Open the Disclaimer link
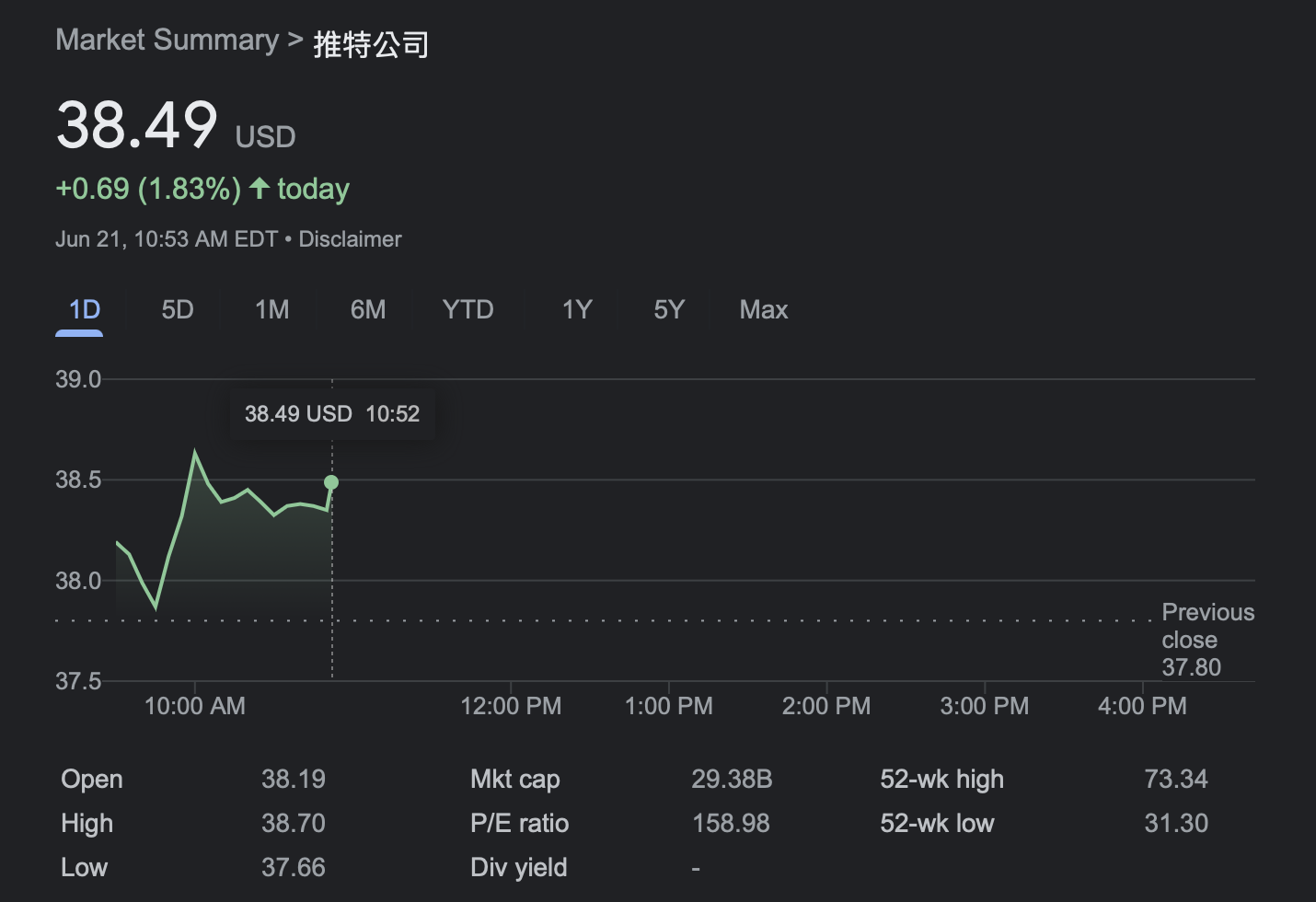This screenshot has width=1316, height=902. (x=350, y=239)
